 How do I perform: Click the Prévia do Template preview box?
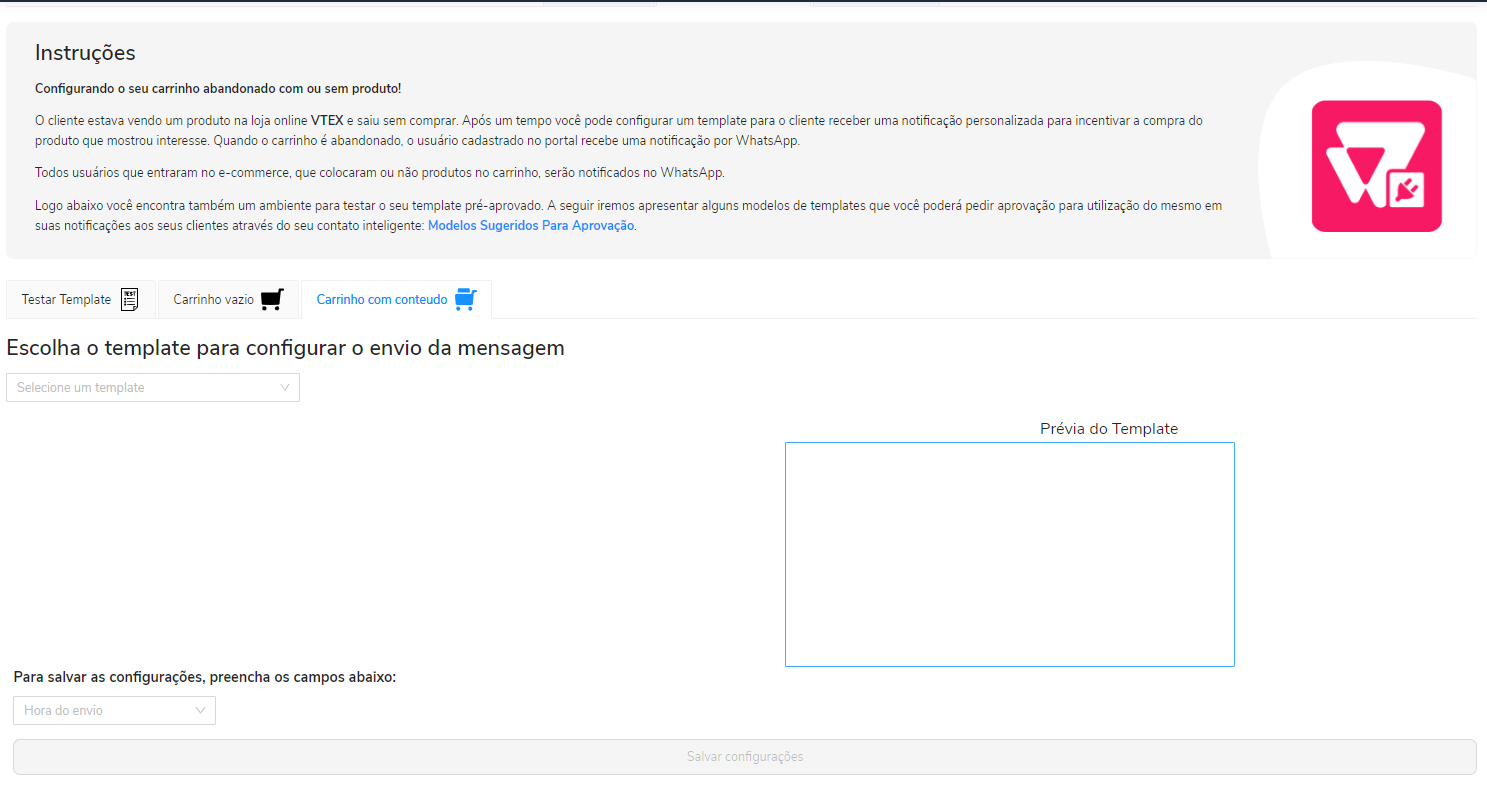[1010, 554]
